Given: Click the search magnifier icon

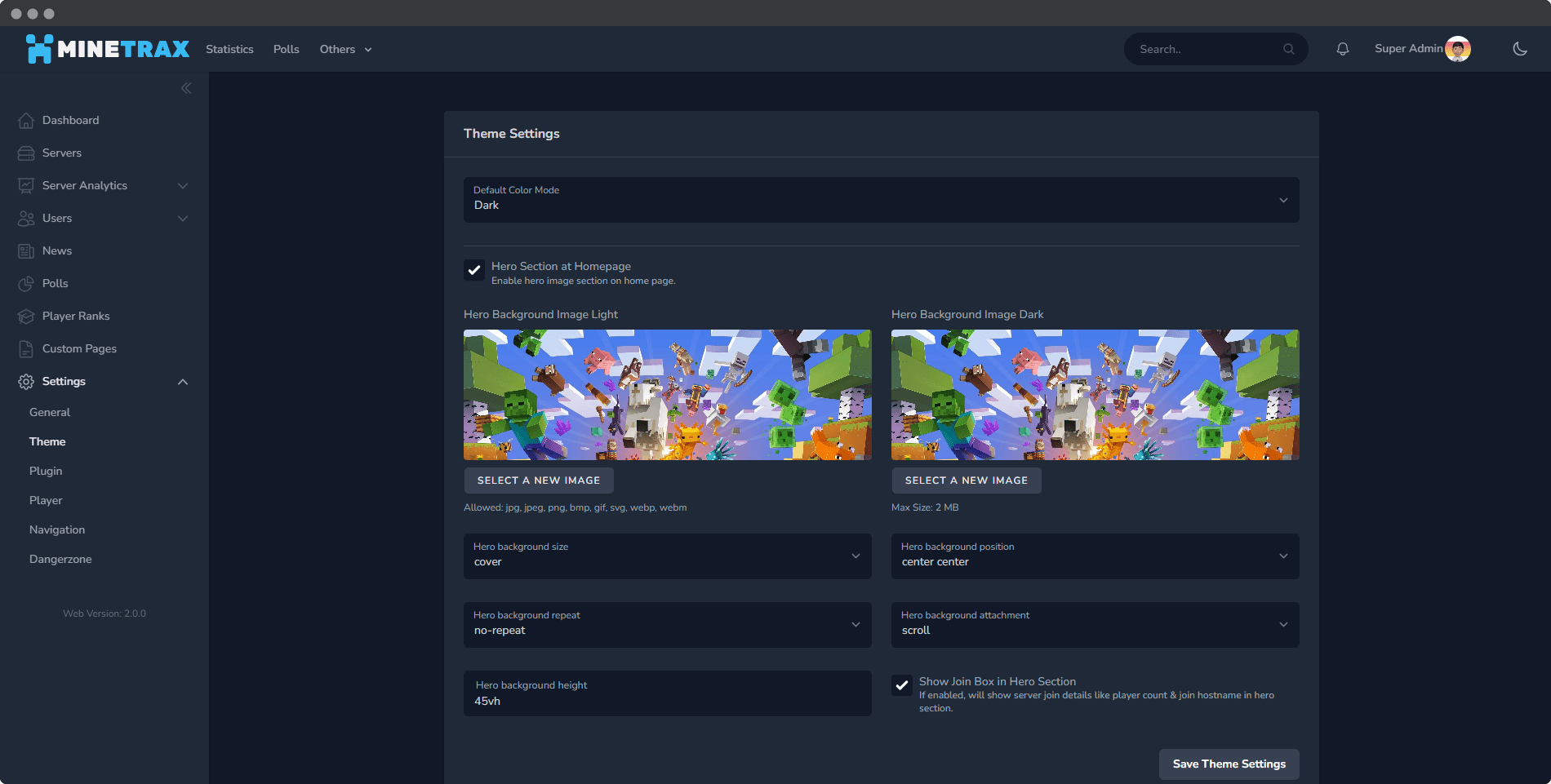Looking at the screenshot, I should 1288,49.
